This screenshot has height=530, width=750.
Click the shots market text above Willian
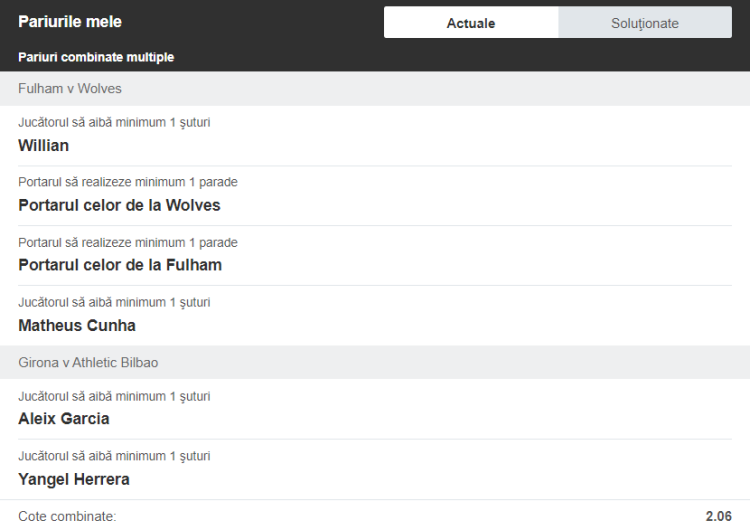pos(114,122)
